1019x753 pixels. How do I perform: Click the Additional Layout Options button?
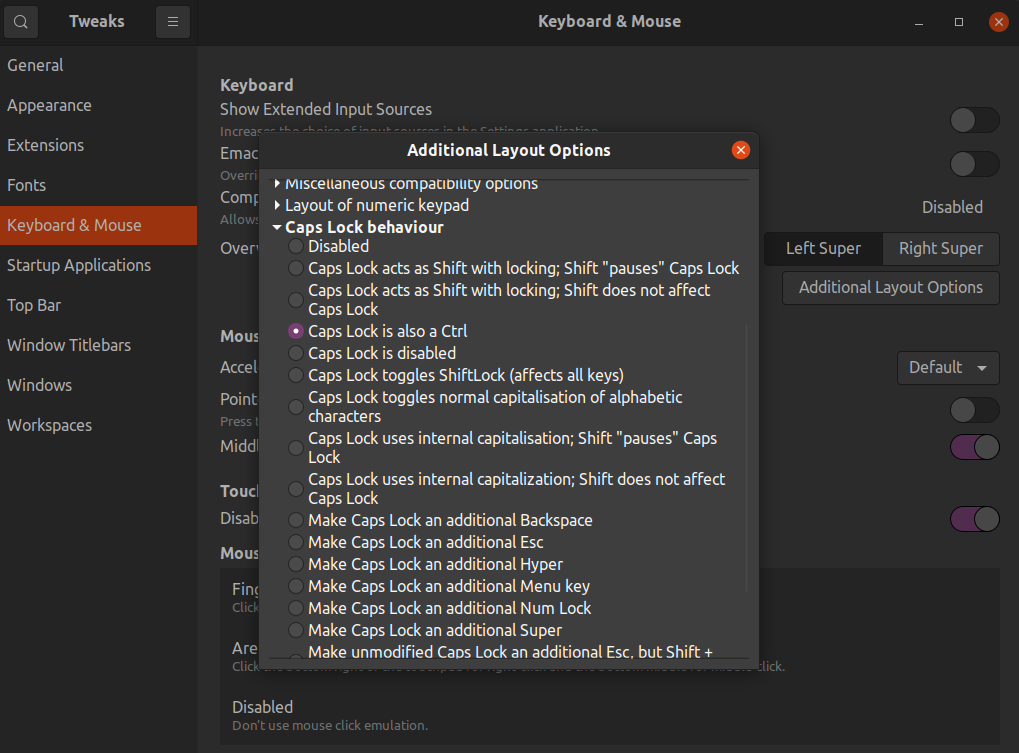[890, 287]
